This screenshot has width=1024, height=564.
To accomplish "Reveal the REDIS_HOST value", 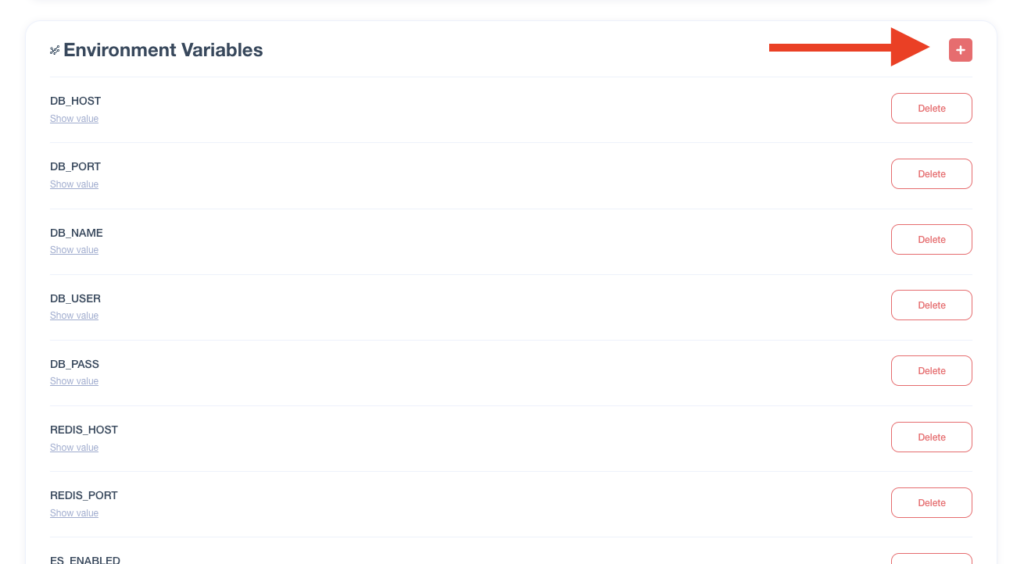I will [74, 447].
